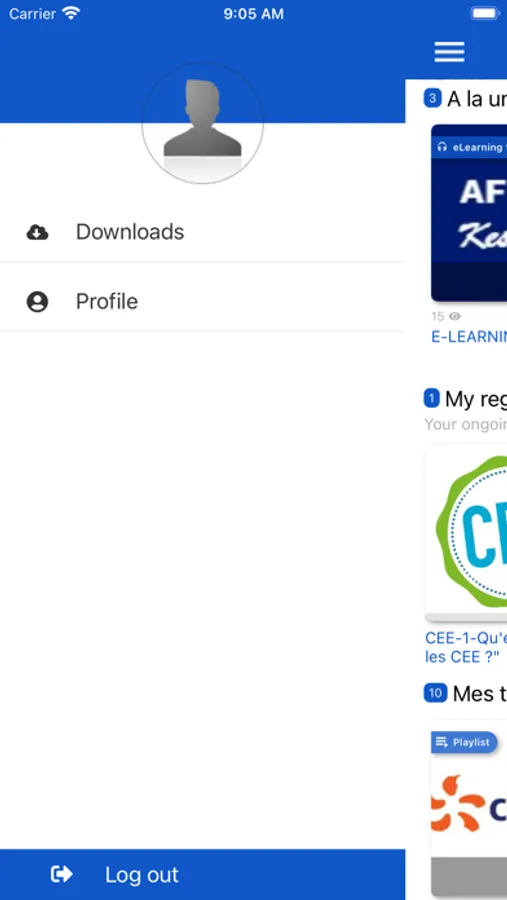Open the E-LEARNING course link
The width and height of the screenshot is (507, 900).
tap(469, 337)
